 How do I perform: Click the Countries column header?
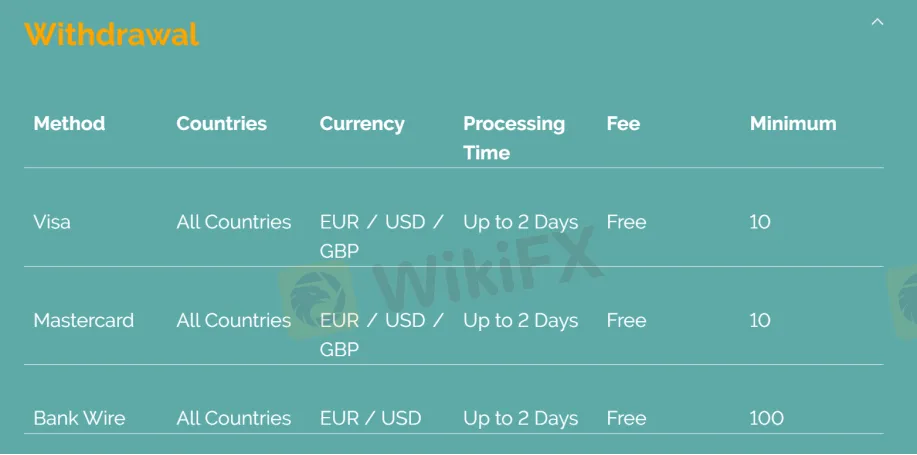coord(222,123)
